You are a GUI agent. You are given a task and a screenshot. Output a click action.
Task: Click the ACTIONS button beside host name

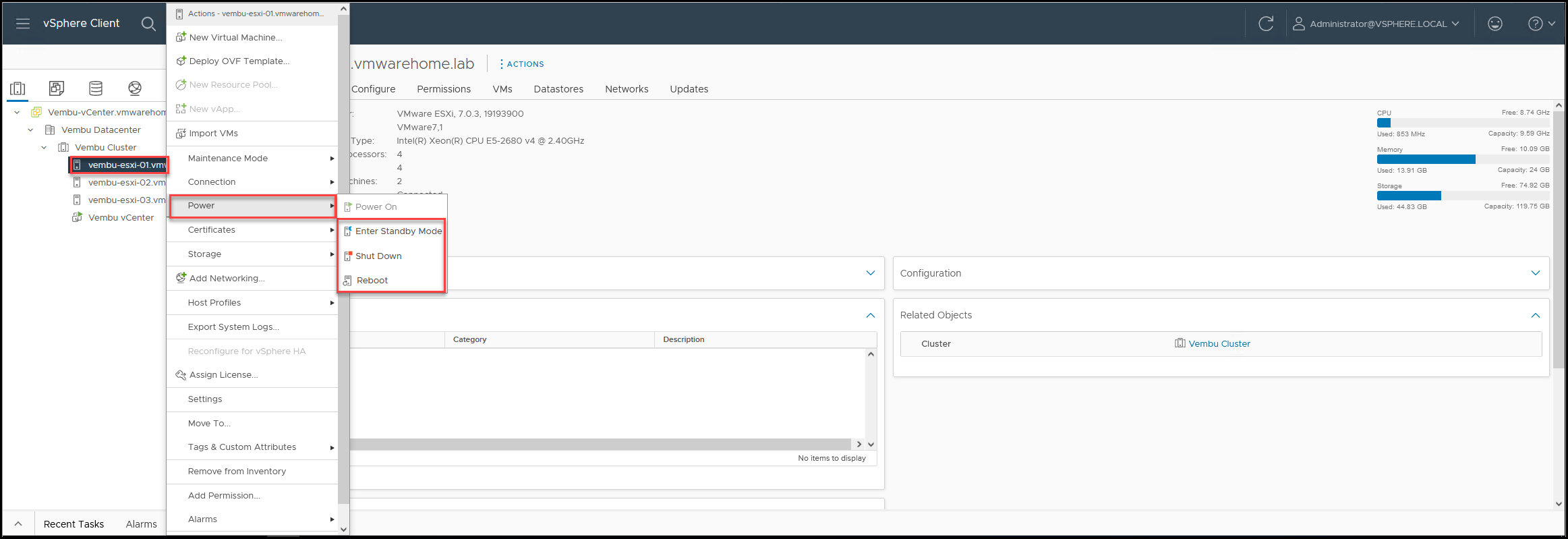pyautogui.click(x=522, y=64)
